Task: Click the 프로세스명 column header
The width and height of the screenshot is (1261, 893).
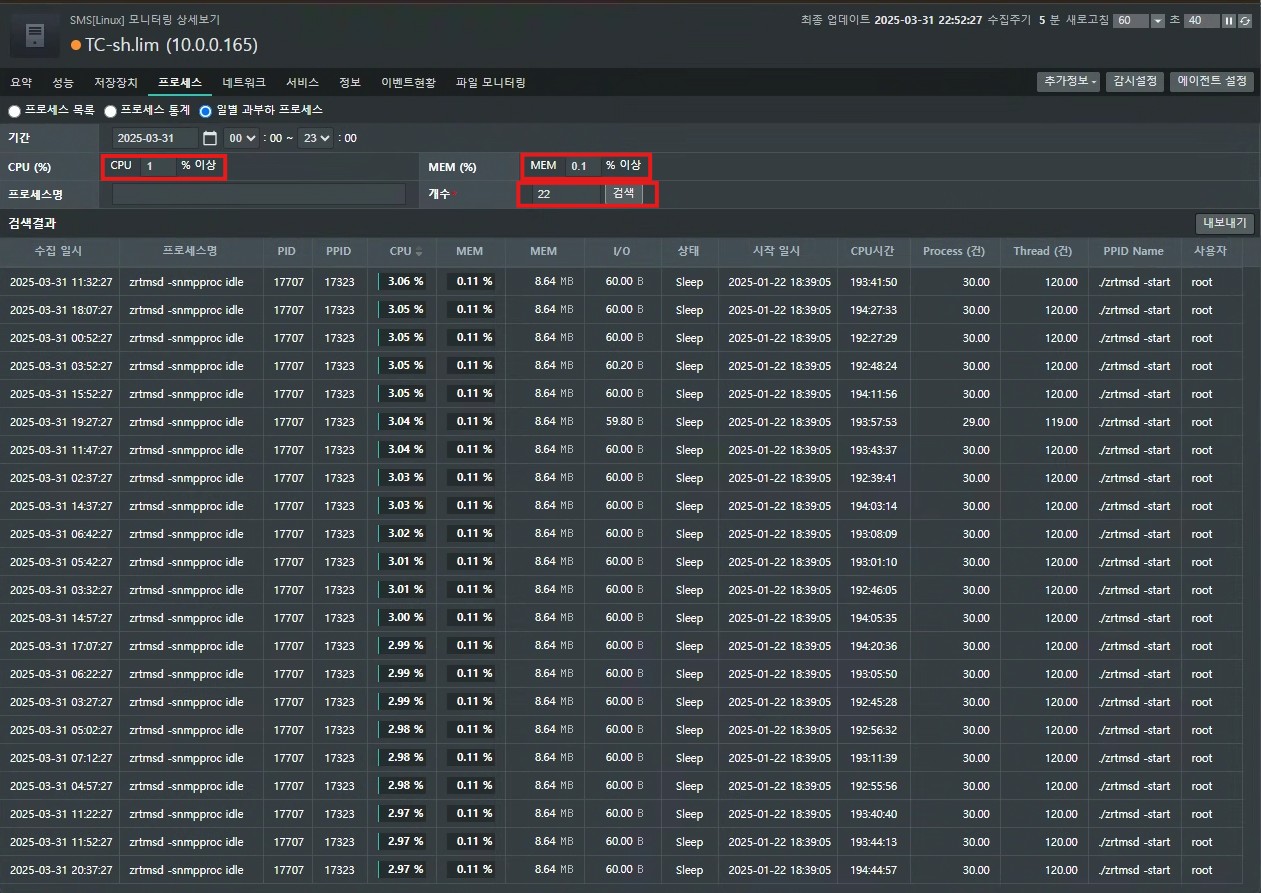Action: pyautogui.click(x=190, y=251)
